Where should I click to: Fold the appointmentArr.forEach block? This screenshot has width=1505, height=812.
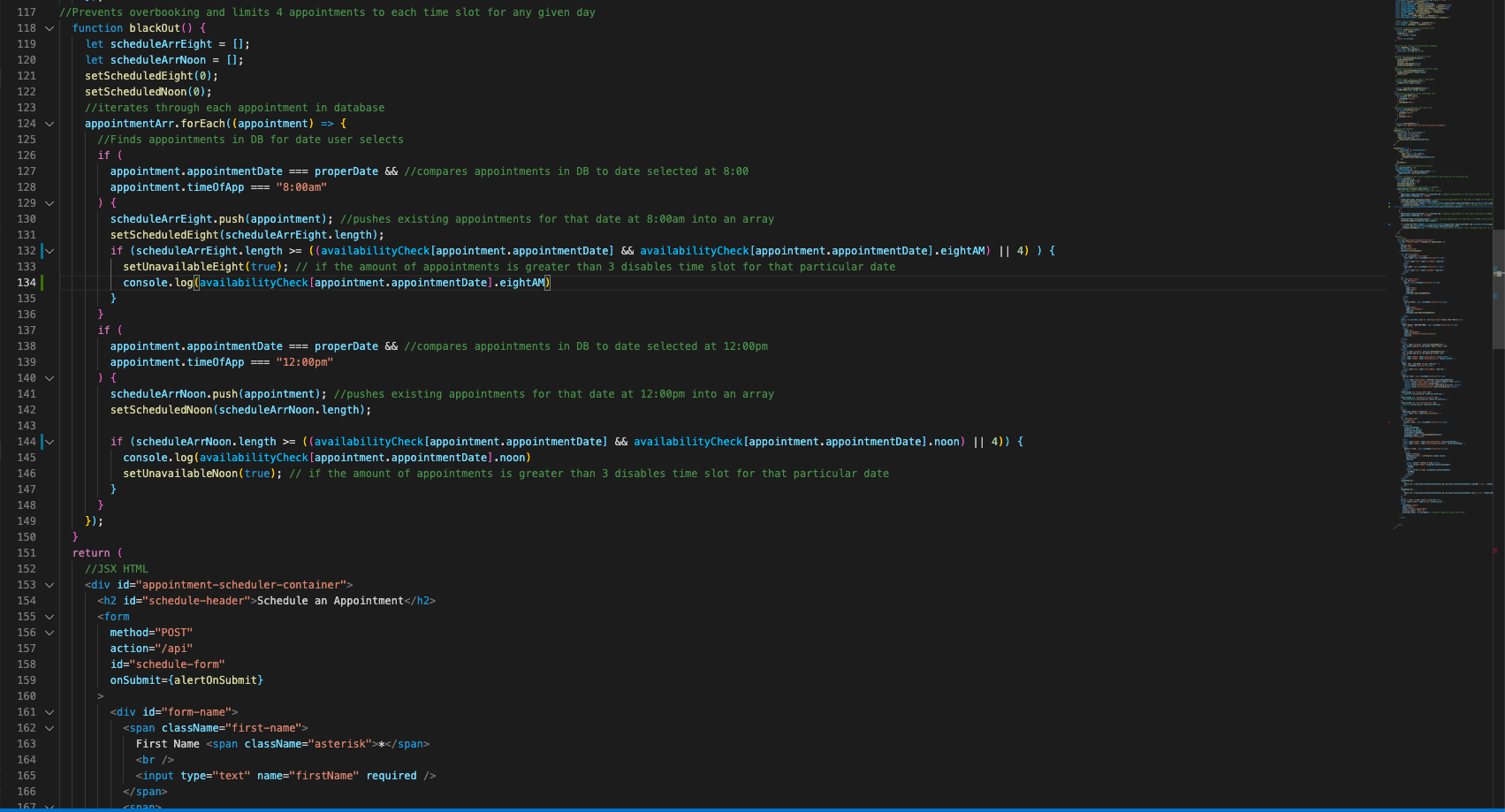pyautogui.click(x=49, y=124)
